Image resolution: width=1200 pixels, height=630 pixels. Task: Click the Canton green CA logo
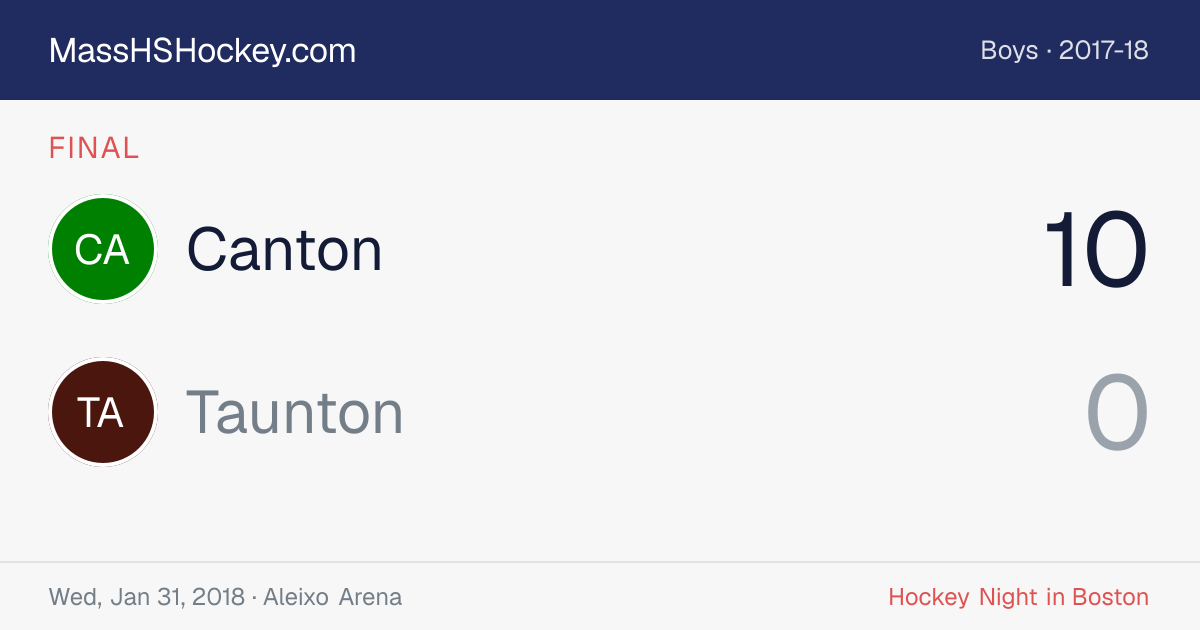(x=102, y=249)
